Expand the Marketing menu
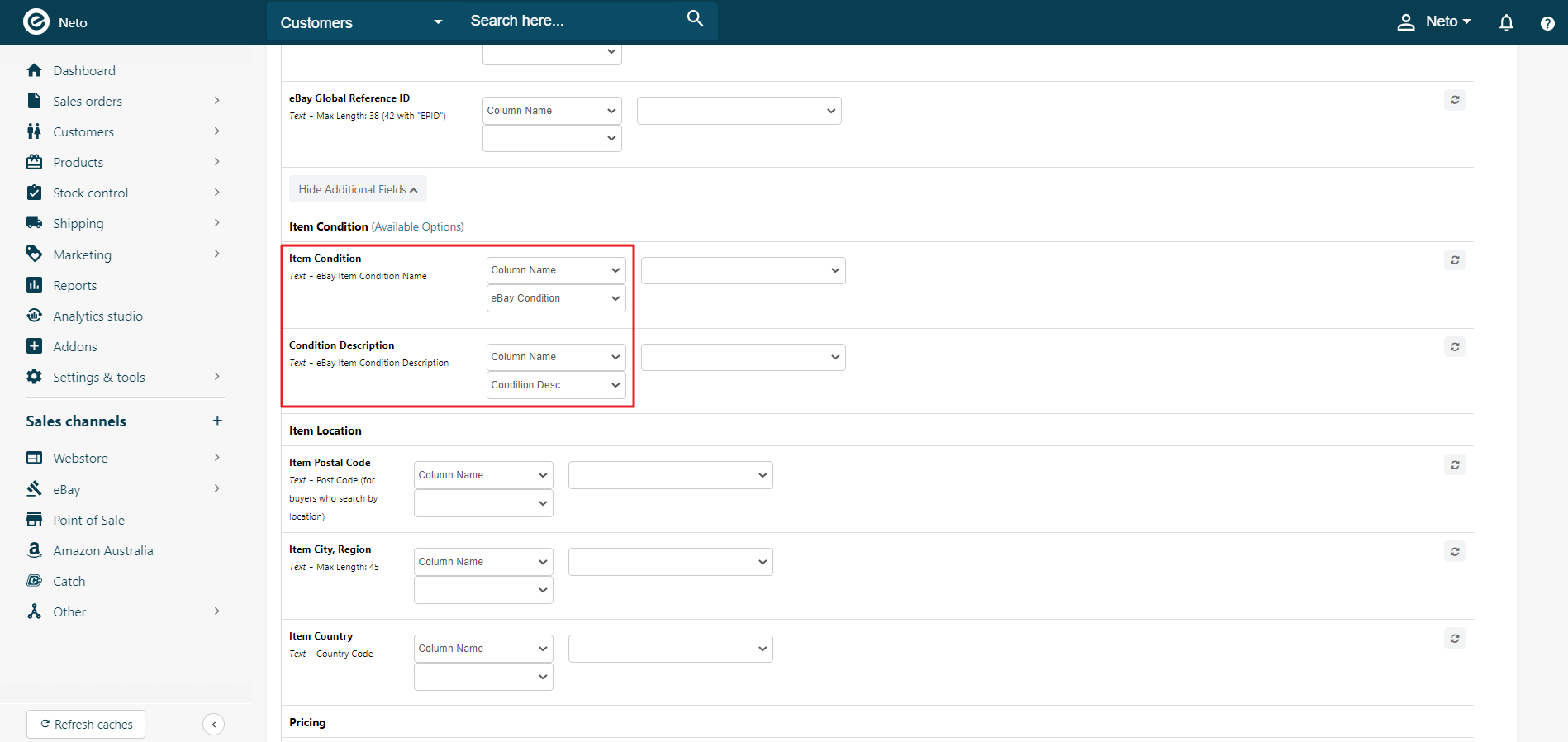The height and width of the screenshot is (742, 1568). (x=217, y=254)
